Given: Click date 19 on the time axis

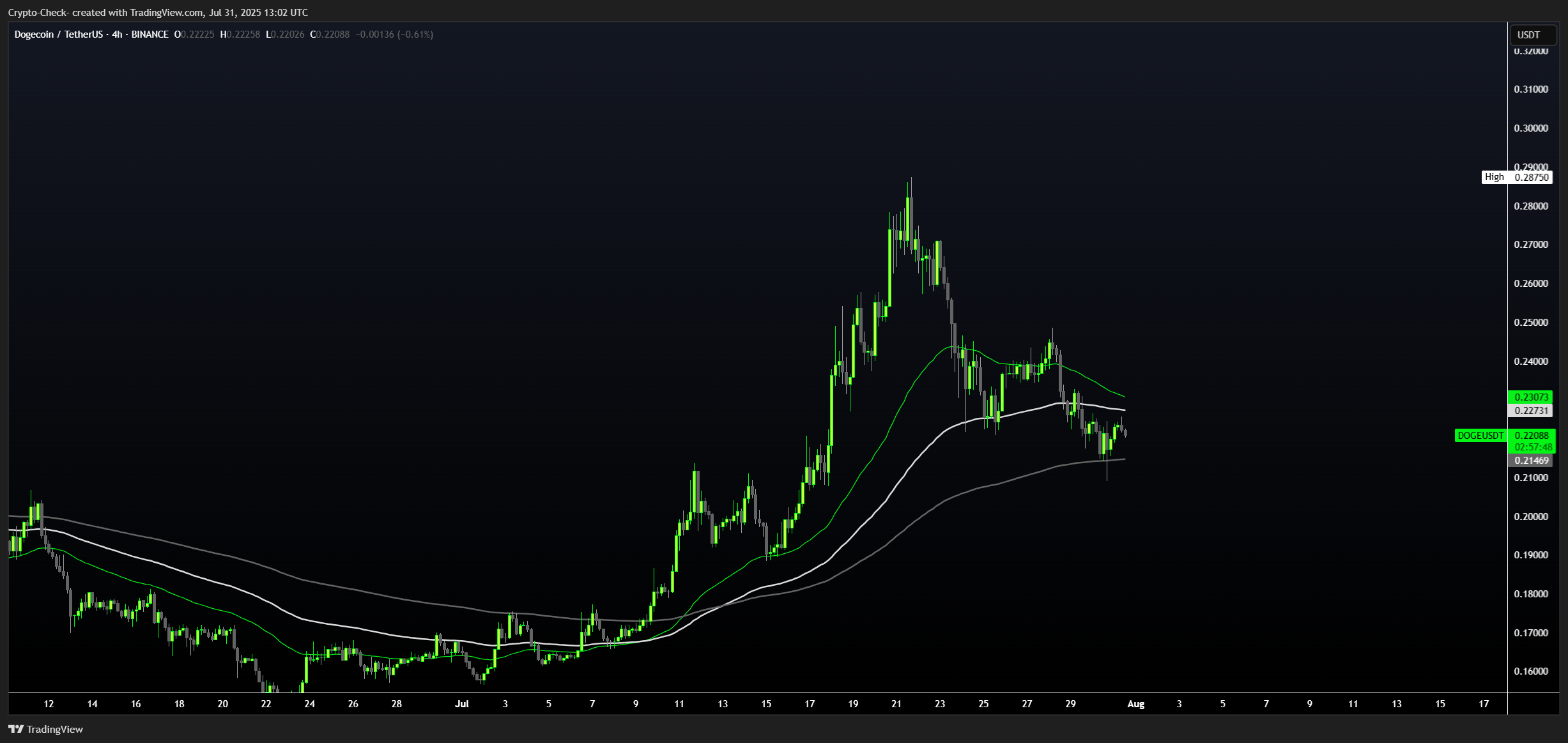Looking at the screenshot, I should click(853, 703).
